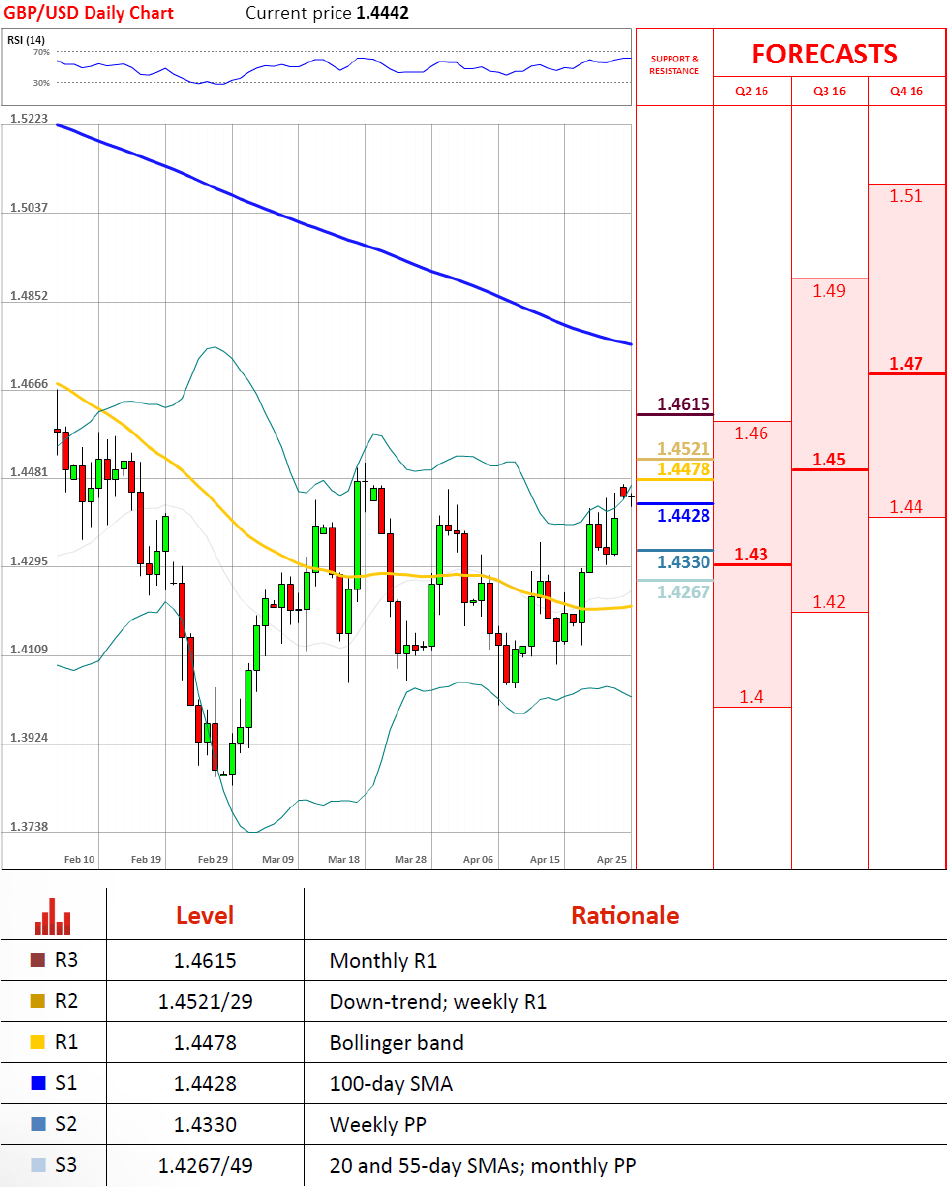Screen dimensions: 948x1187
Task: Click the Q2 forecast high 1.46
Action: 751,433
